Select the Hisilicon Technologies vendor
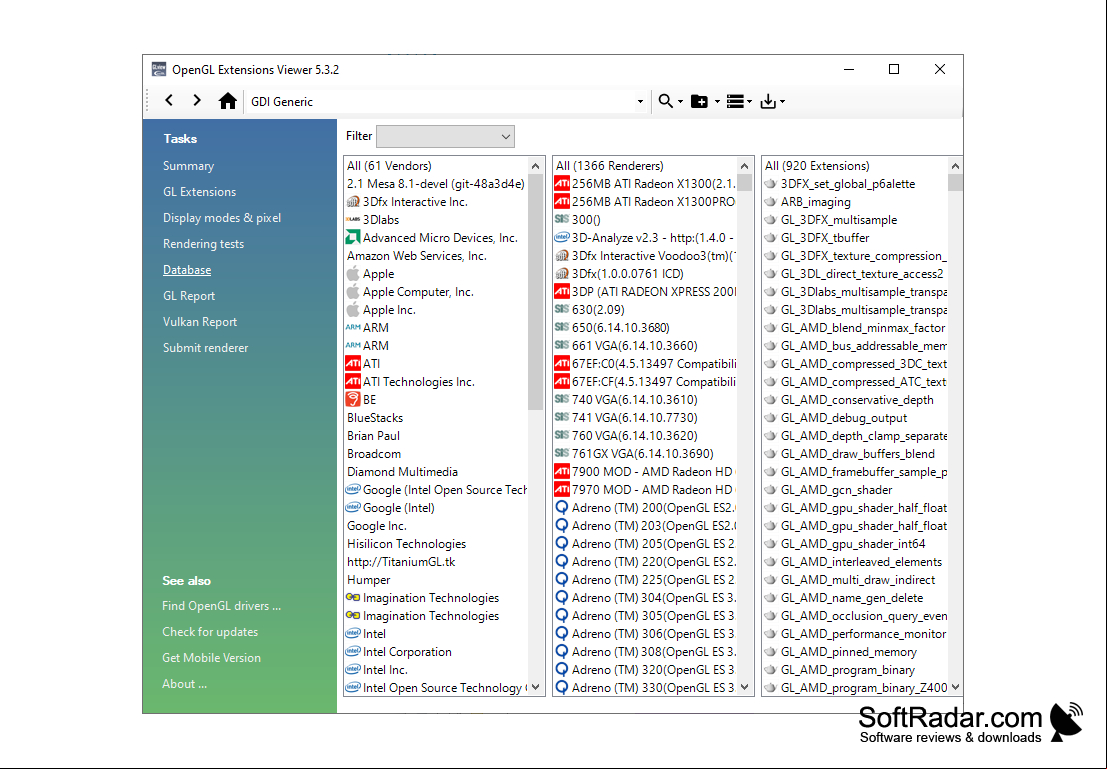Screen dimensions: 1107x769 (407, 544)
